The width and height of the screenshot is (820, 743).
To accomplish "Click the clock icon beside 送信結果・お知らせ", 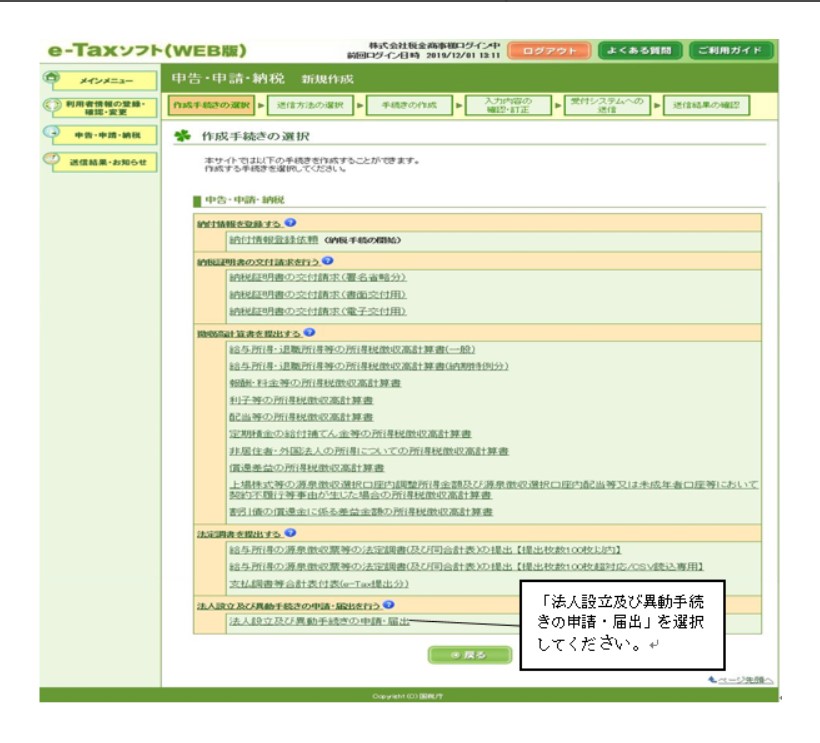I will 51,159.
